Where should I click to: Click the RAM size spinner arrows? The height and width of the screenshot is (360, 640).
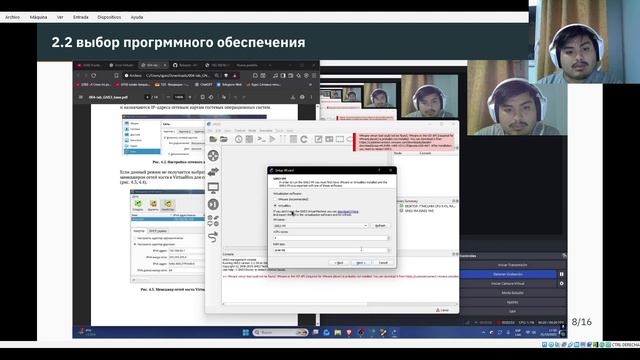coord(388,250)
